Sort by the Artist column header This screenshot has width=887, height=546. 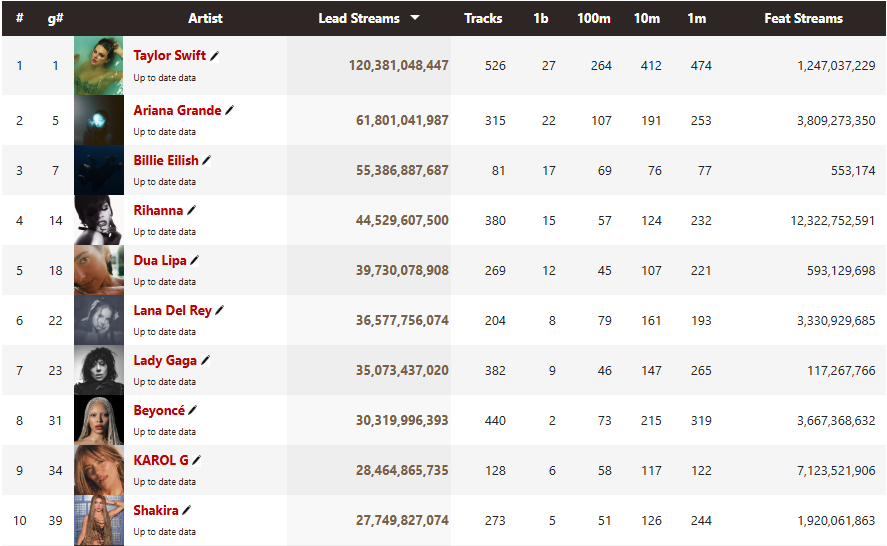pos(205,18)
